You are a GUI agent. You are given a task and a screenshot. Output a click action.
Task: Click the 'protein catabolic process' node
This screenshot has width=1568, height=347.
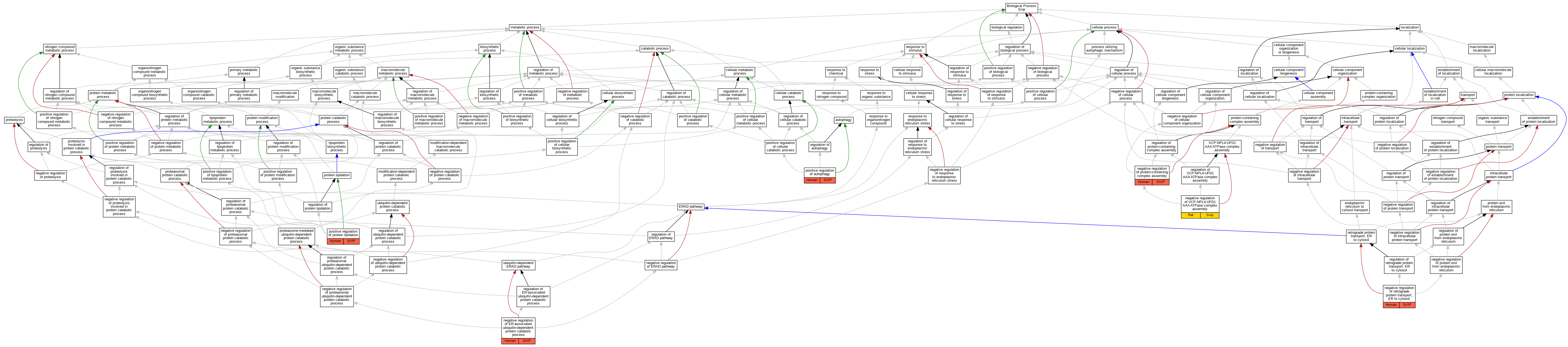tap(334, 120)
